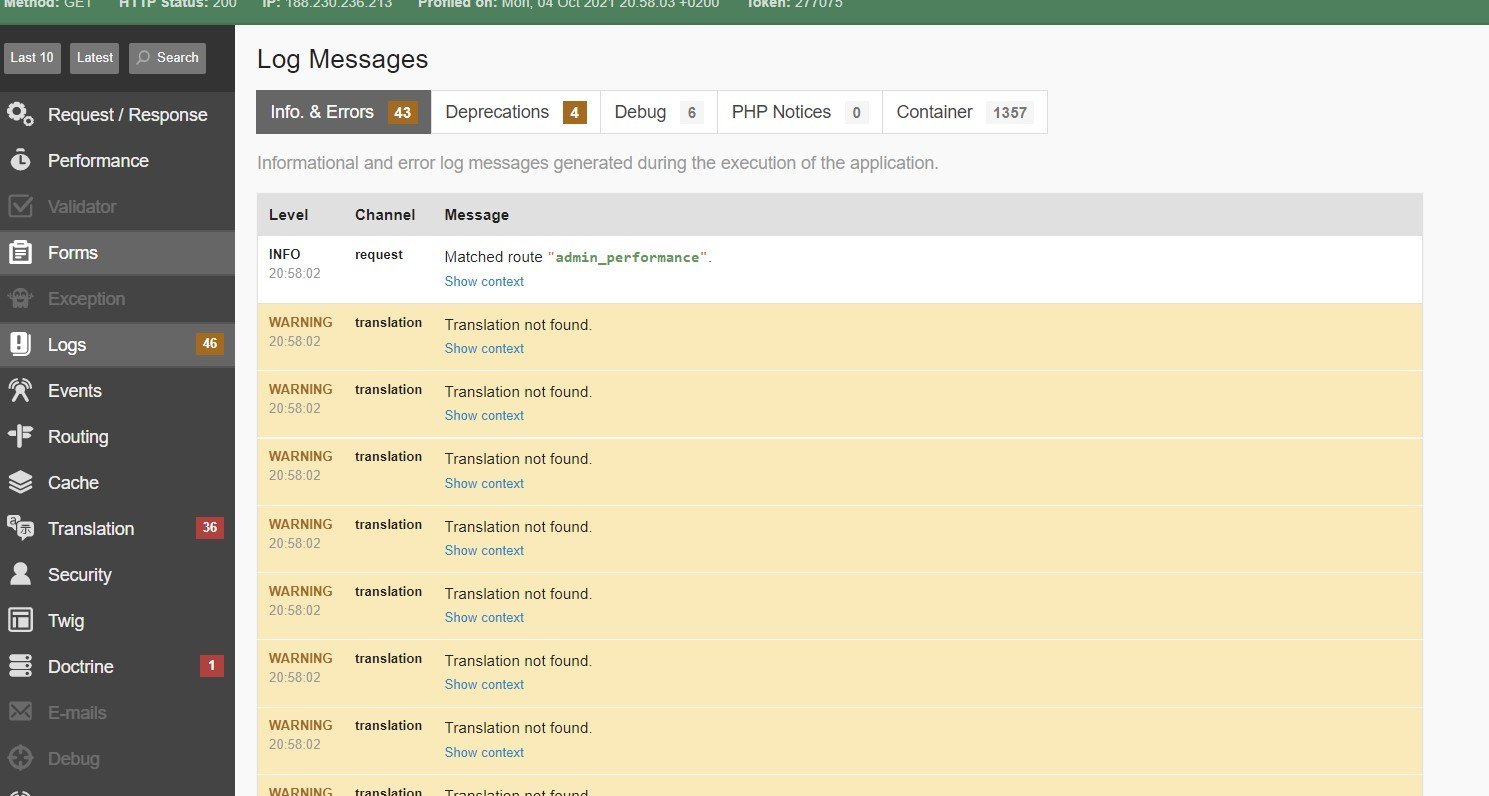Switch to the PHP Notices tab
The image size is (1489, 796).
pyautogui.click(x=800, y=112)
